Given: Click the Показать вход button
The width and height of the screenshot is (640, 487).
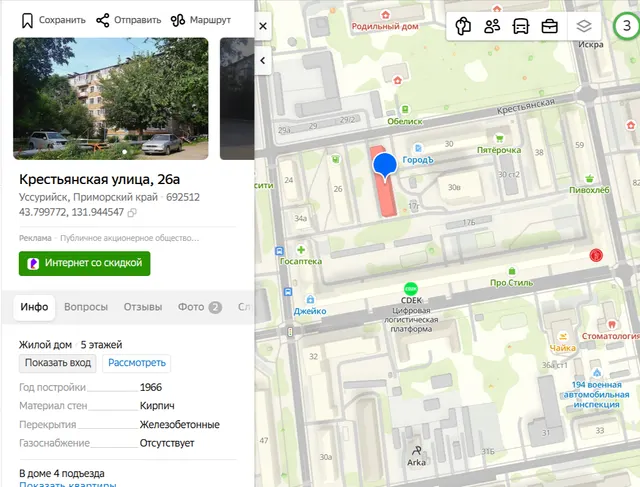Looking at the screenshot, I should click(58, 363).
